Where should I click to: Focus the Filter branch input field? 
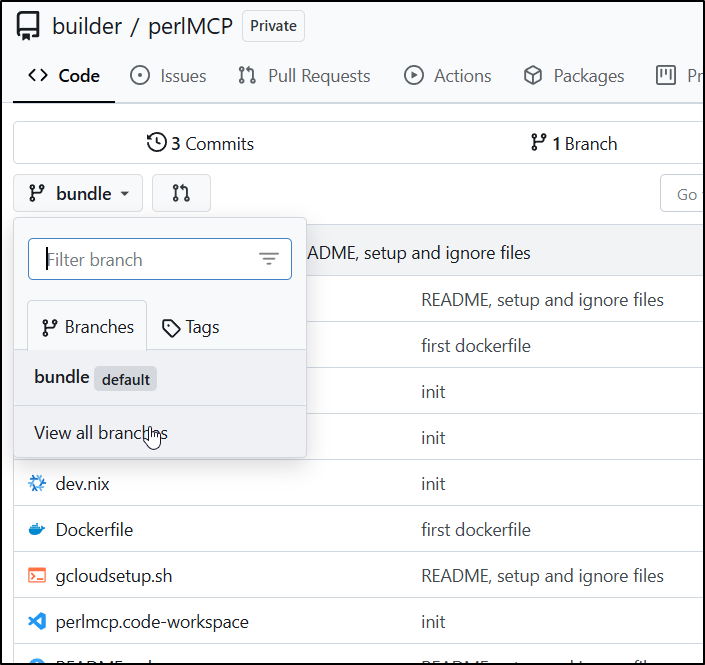160,259
